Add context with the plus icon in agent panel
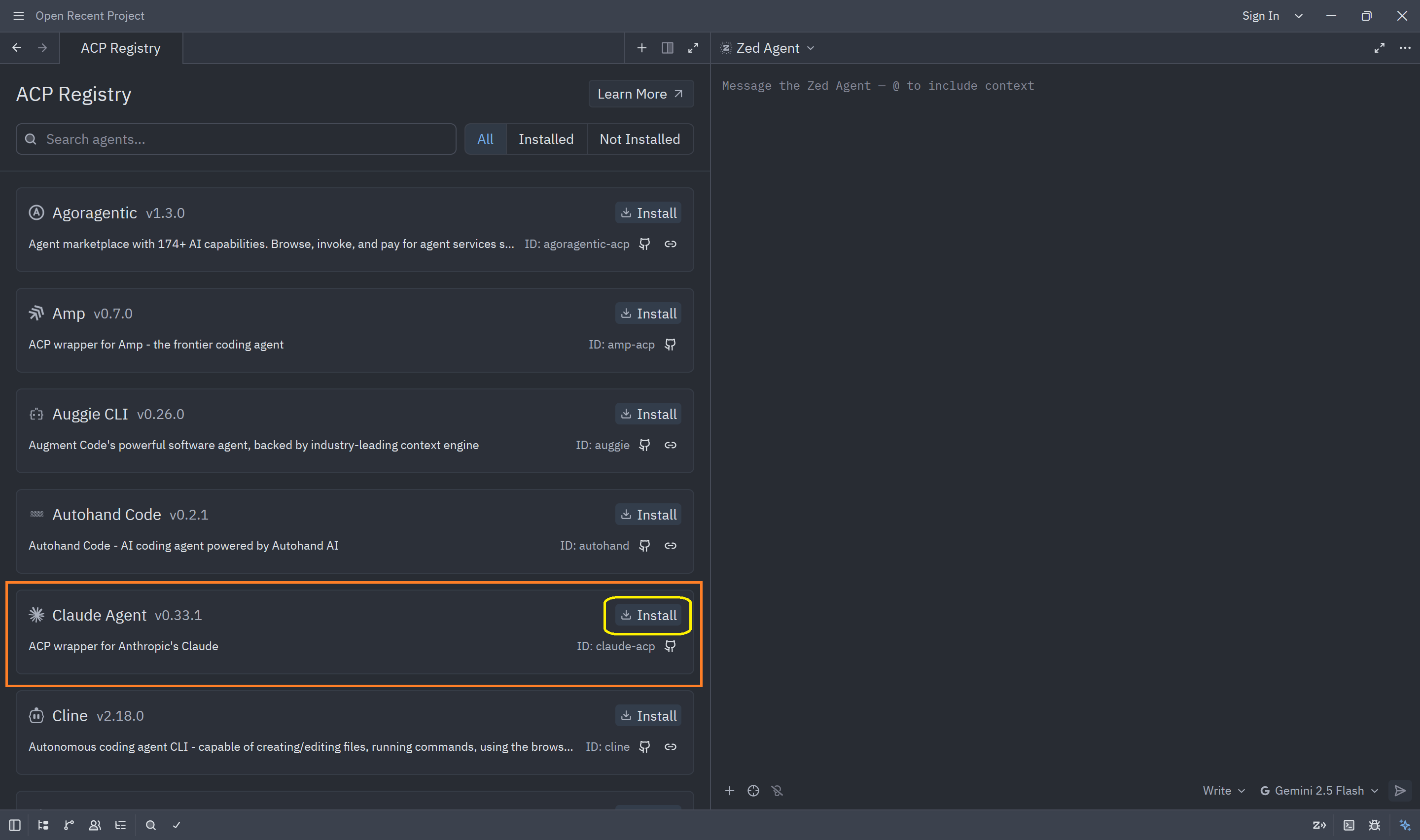This screenshot has height=840, width=1420. tap(730, 791)
